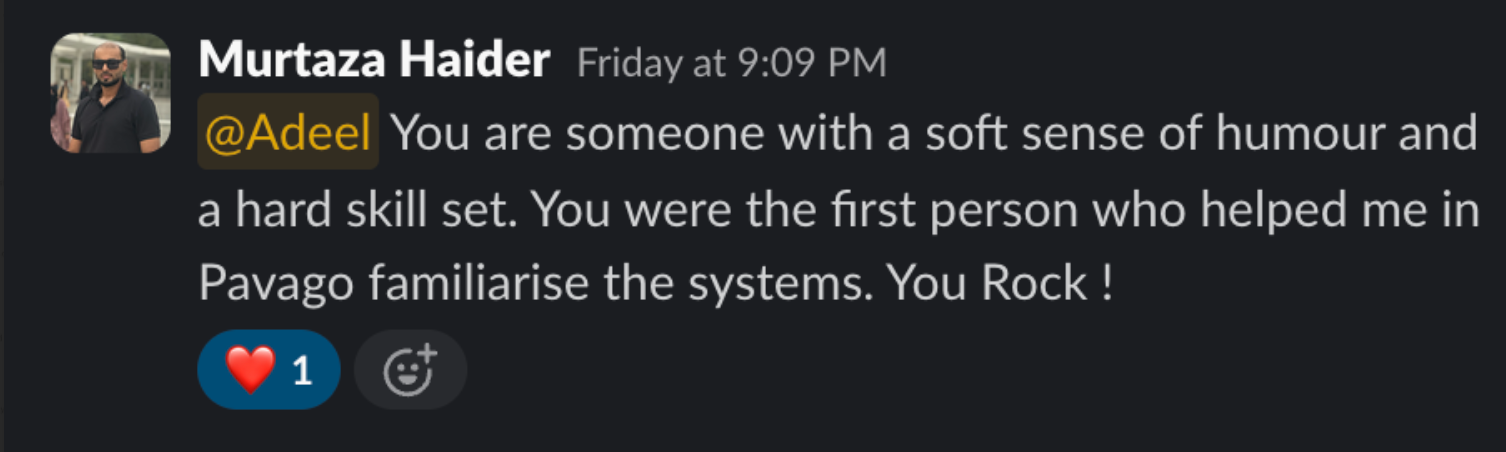This screenshot has height=452, width=1506.
Task: Open the Friday at 9:09 PM timestamp
Action: (x=732, y=64)
